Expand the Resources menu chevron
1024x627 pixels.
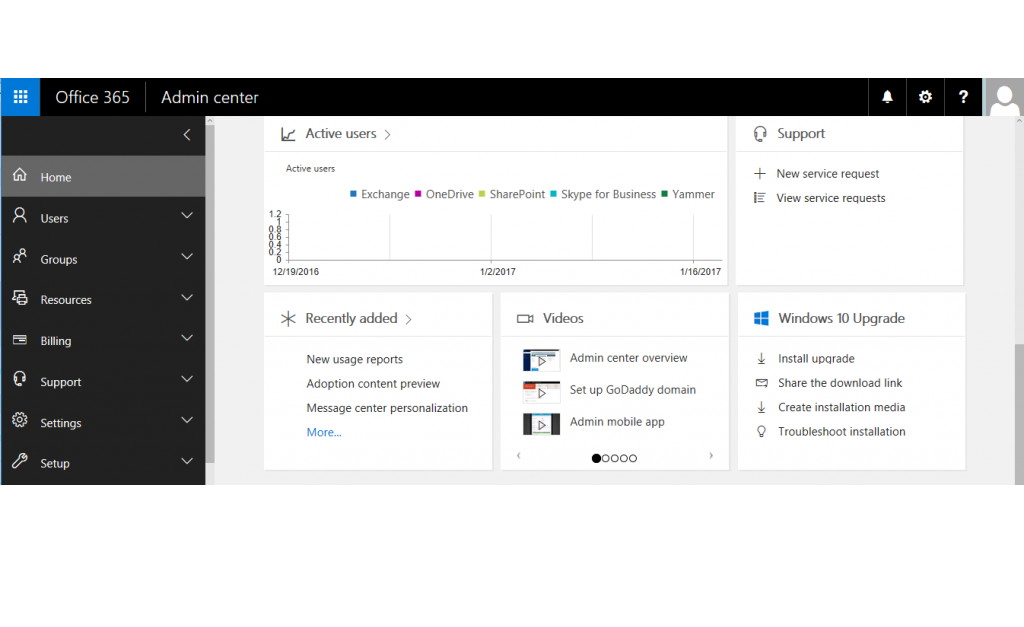(187, 298)
